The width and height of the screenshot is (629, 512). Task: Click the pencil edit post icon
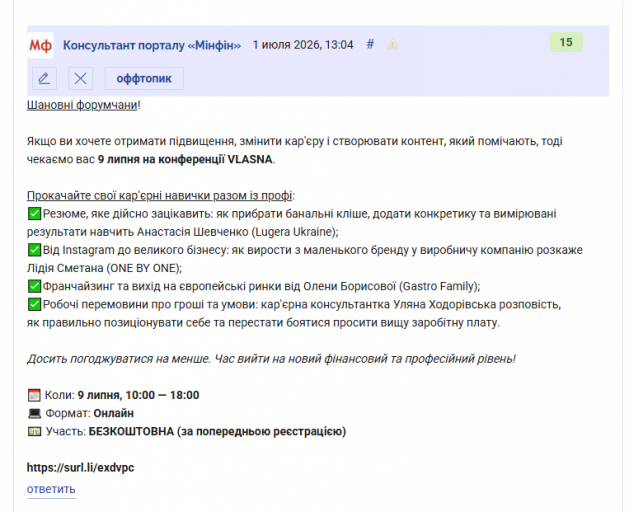tap(44, 78)
